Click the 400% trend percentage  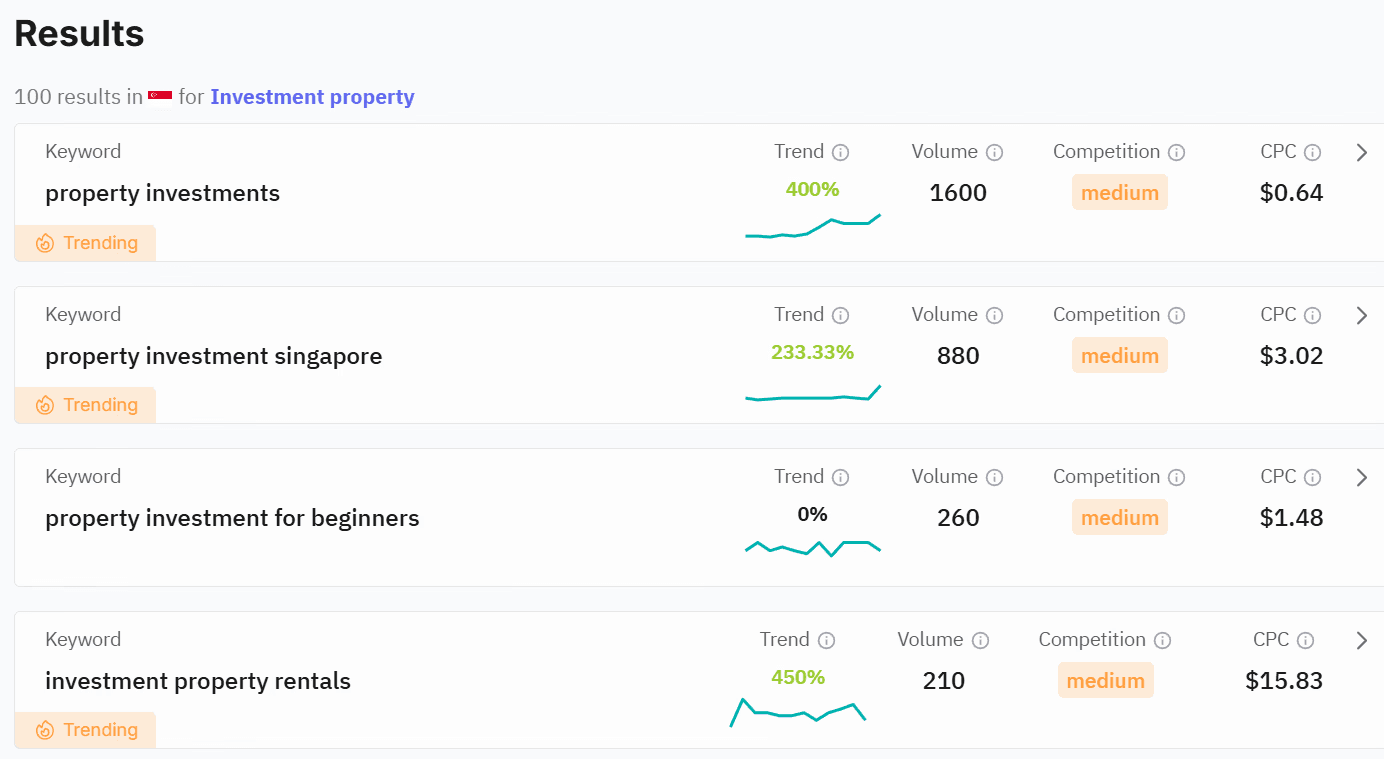coord(812,189)
